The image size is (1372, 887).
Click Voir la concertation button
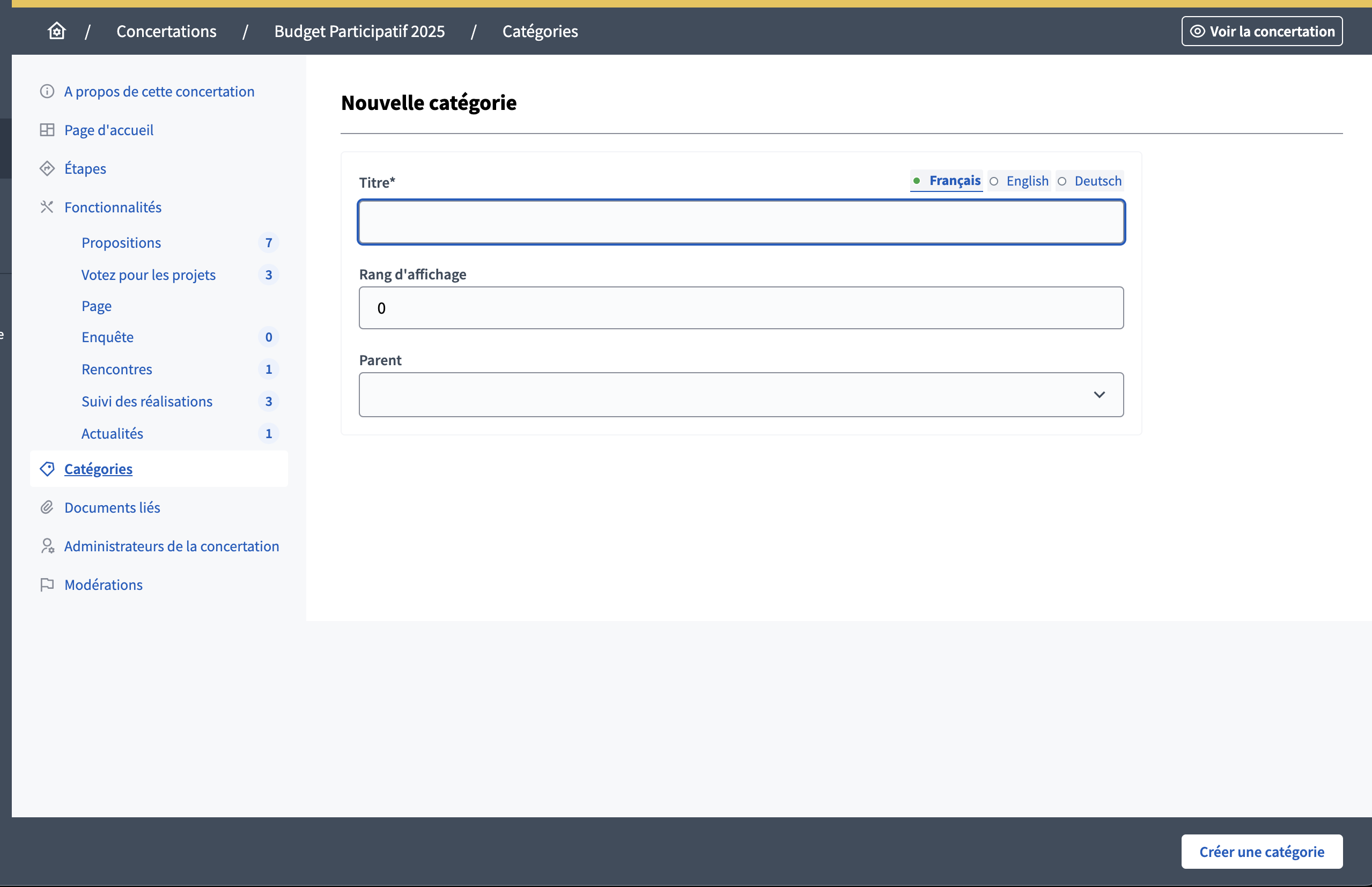(1262, 31)
